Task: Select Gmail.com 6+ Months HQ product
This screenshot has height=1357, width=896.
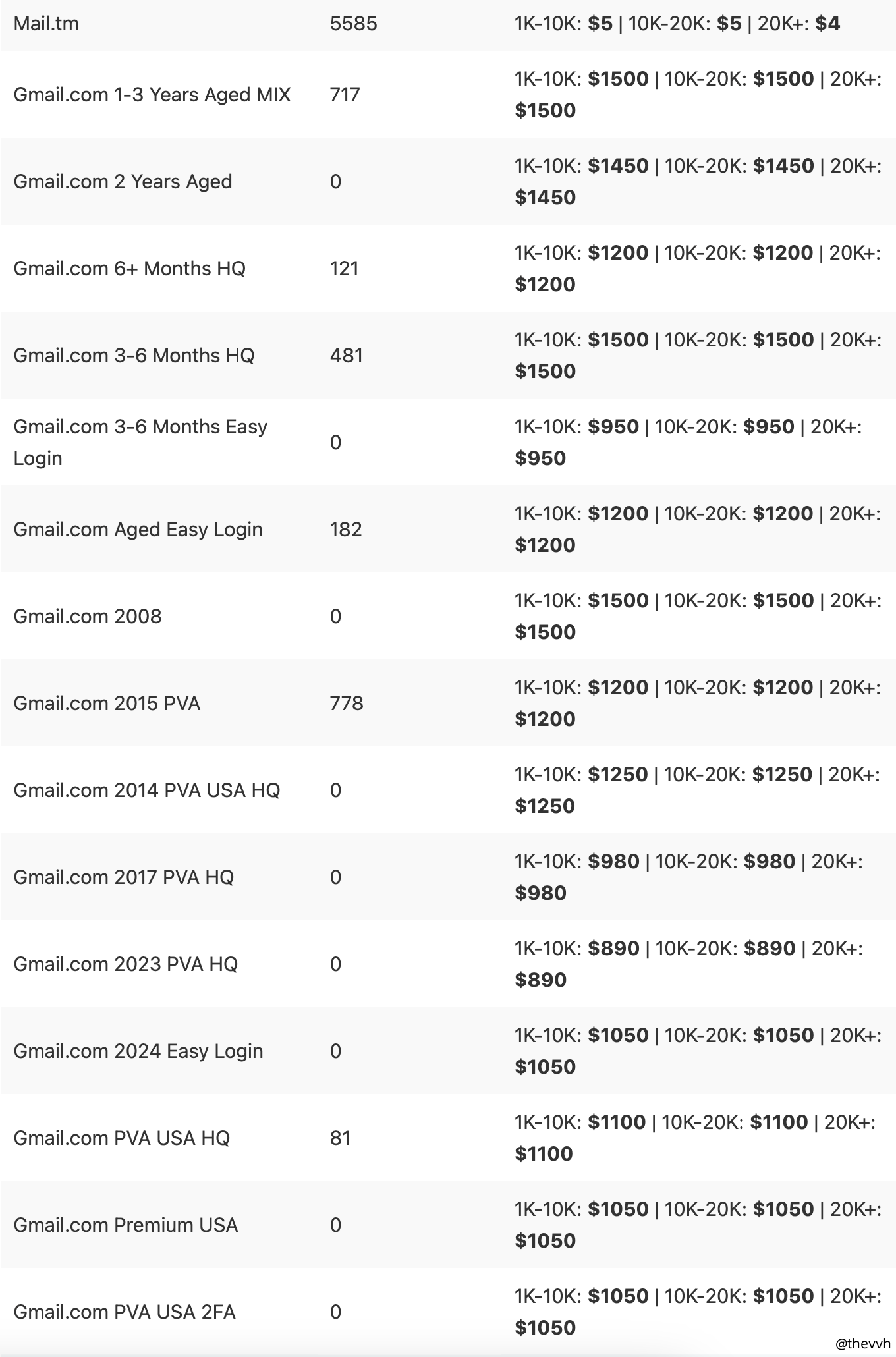Action: 129,269
